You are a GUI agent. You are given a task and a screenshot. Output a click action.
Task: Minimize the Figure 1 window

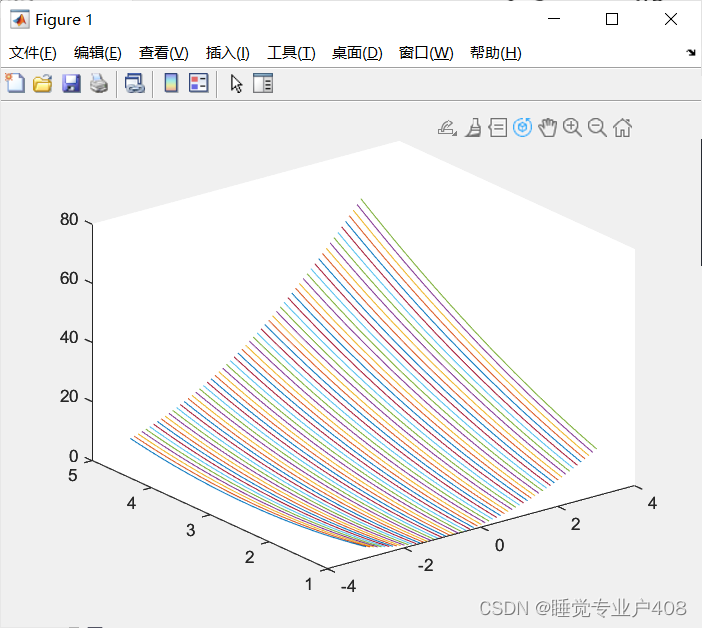554,19
